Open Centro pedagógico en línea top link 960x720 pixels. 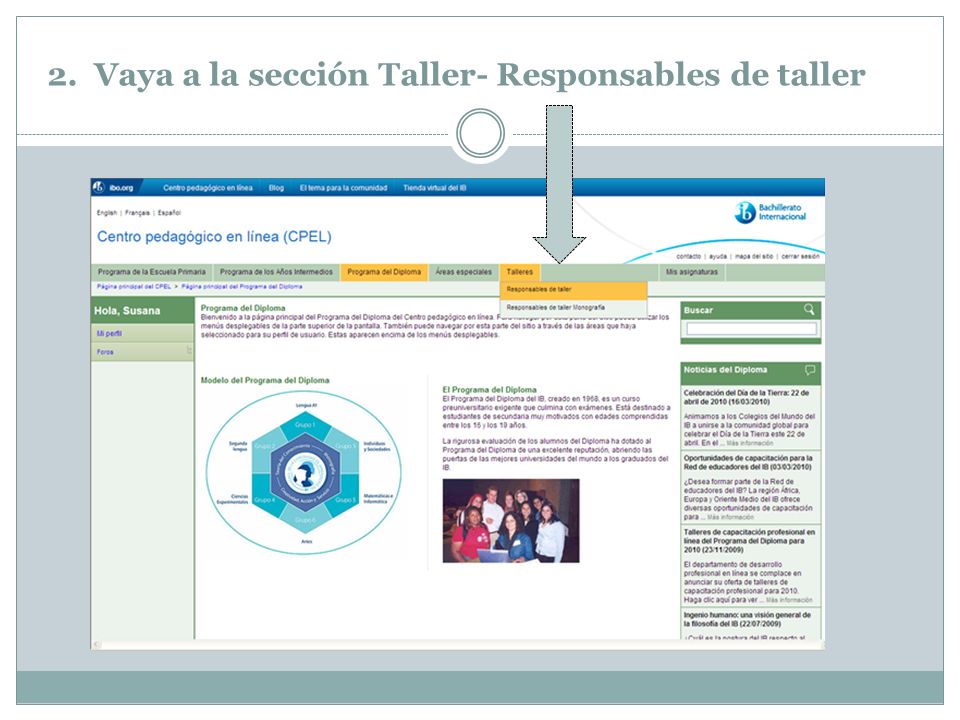click(x=208, y=188)
